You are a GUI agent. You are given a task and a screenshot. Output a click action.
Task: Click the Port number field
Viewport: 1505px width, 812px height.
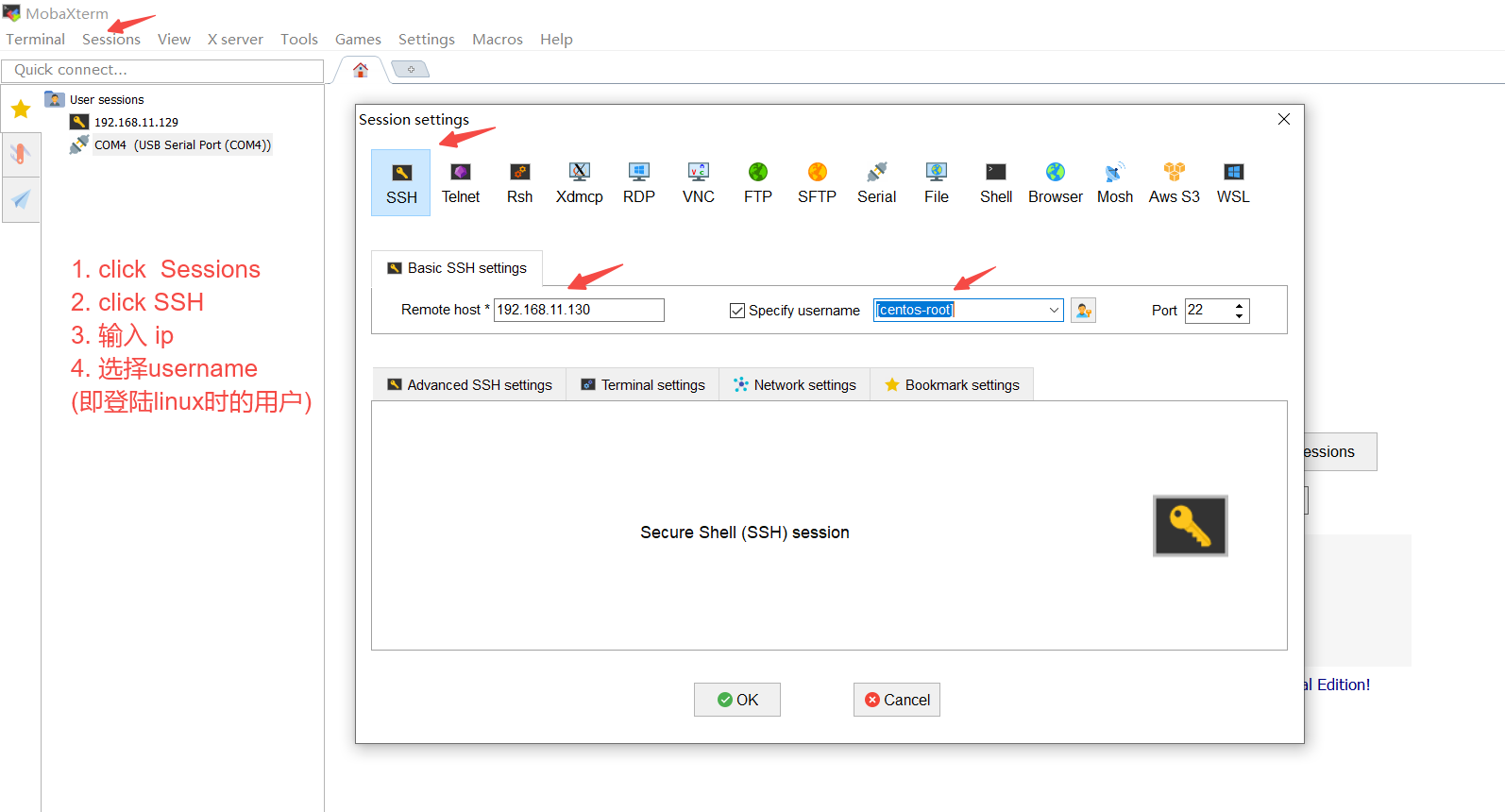(1208, 310)
